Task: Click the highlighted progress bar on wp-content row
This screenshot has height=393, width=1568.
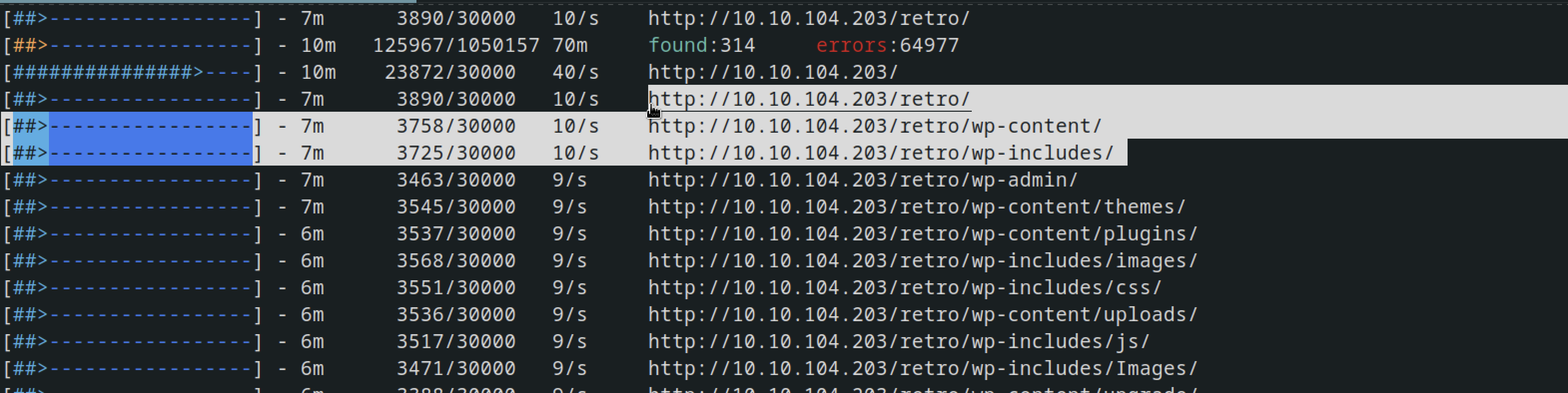Action: 133,126
